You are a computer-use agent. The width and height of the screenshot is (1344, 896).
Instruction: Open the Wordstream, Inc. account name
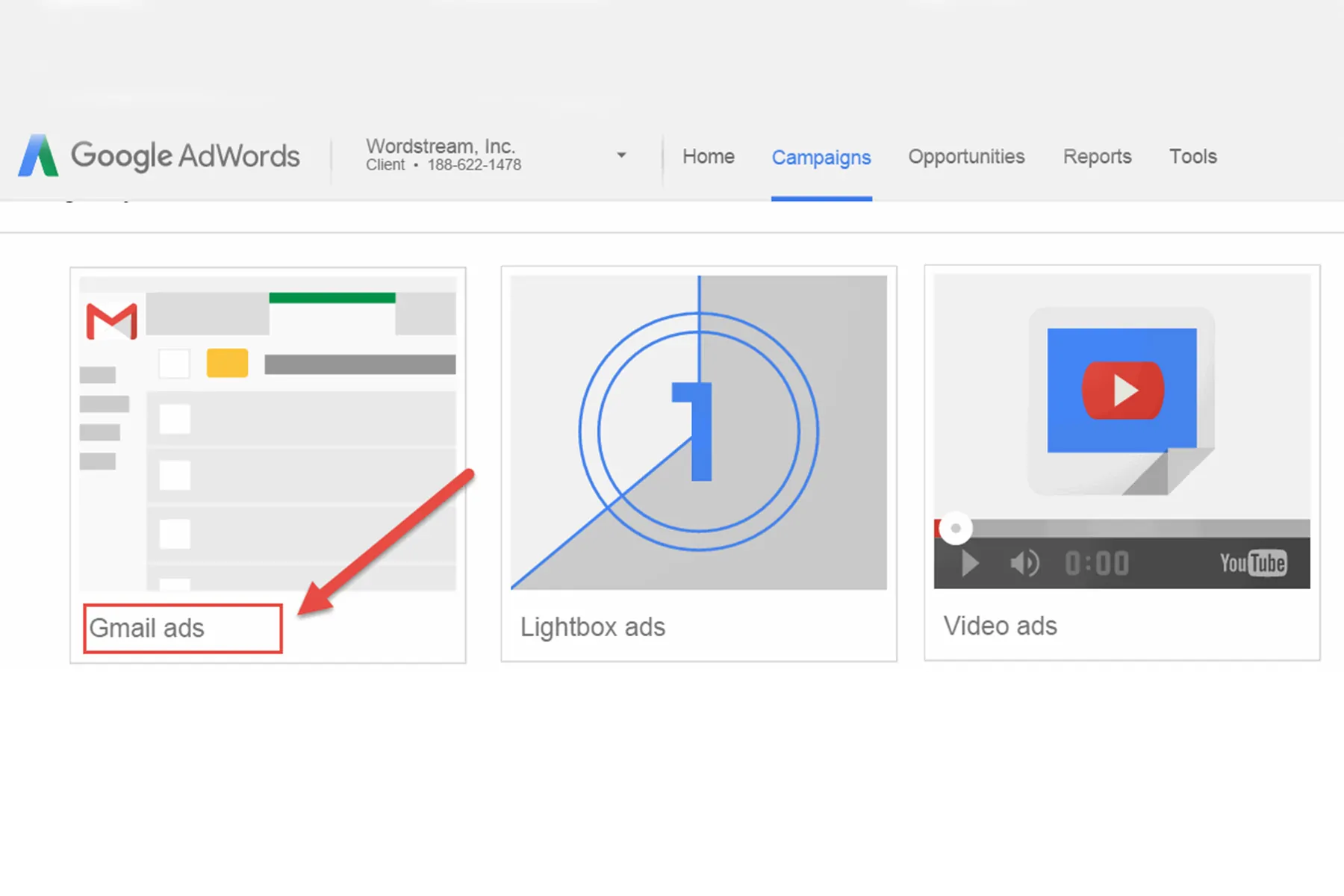[441, 146]
